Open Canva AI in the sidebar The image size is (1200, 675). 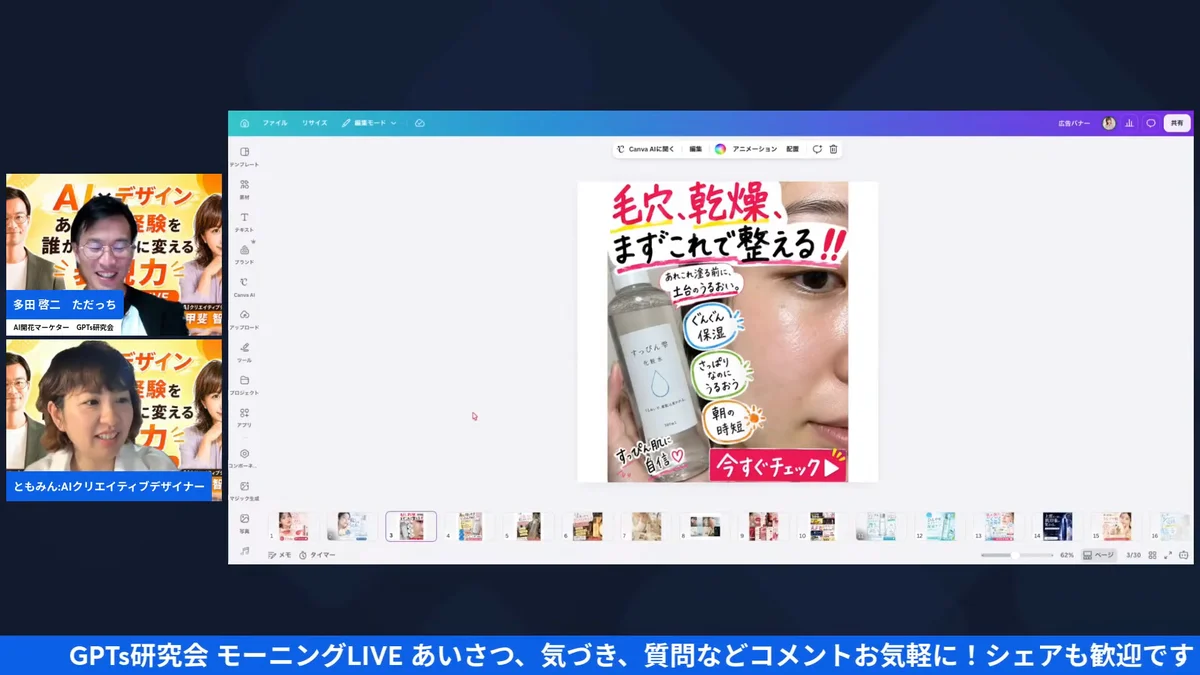(x=244, y=287)
